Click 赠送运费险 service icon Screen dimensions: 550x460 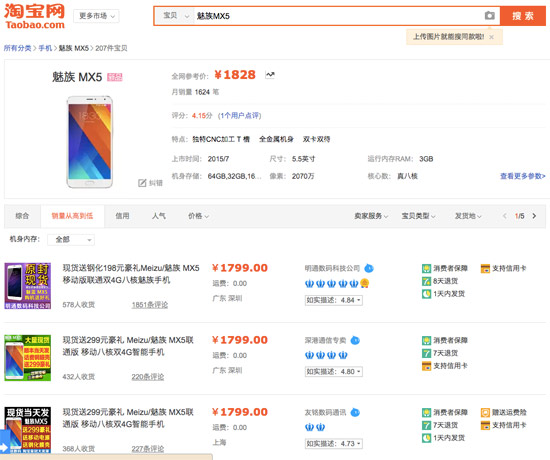click(x=485, y=412)
